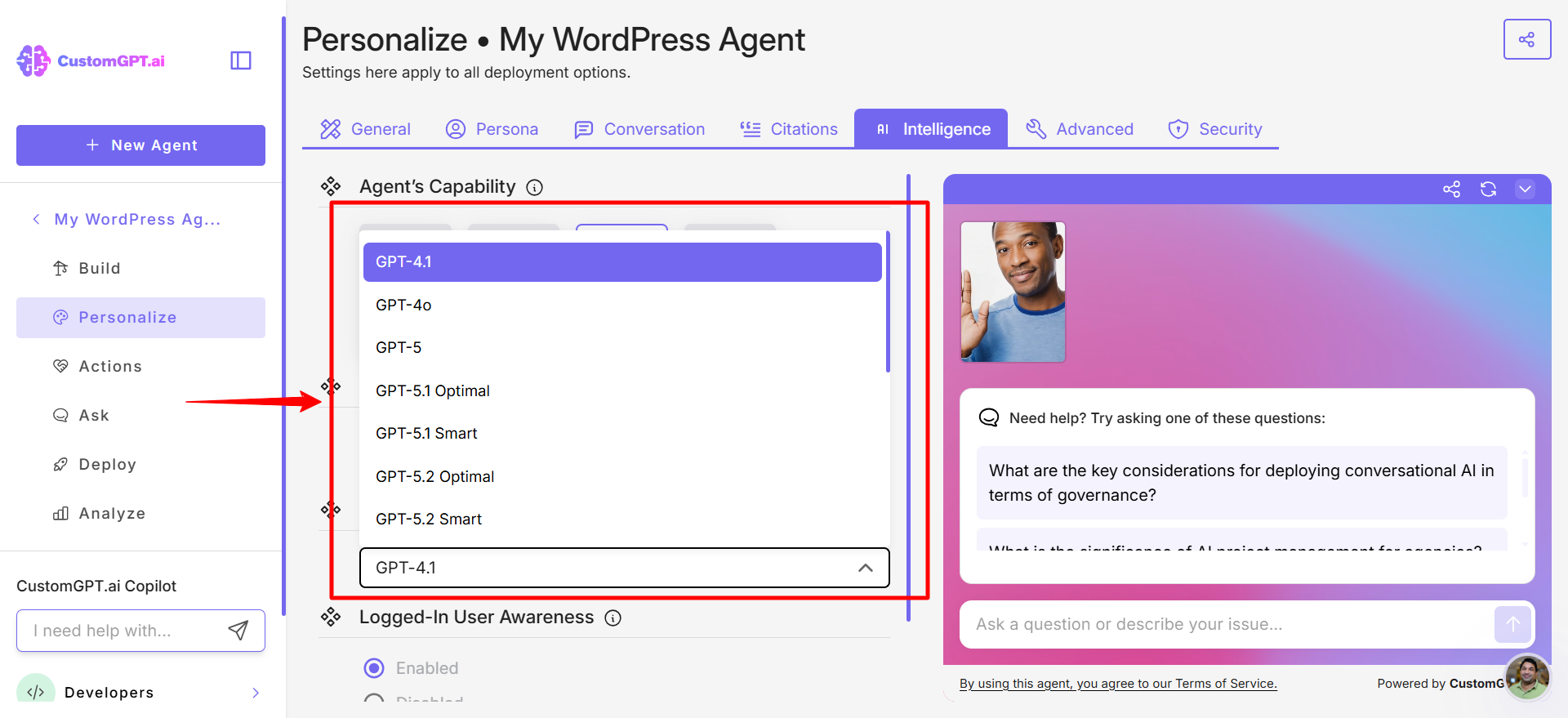Choose GPT-5 from the model list
The height and width of the screenshot is (718, 1568).
622,347
